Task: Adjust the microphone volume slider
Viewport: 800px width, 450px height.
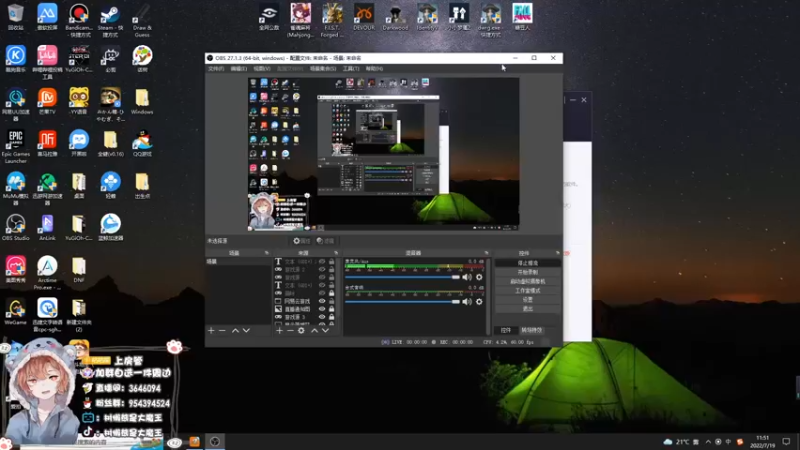Action: pos(403,277)
